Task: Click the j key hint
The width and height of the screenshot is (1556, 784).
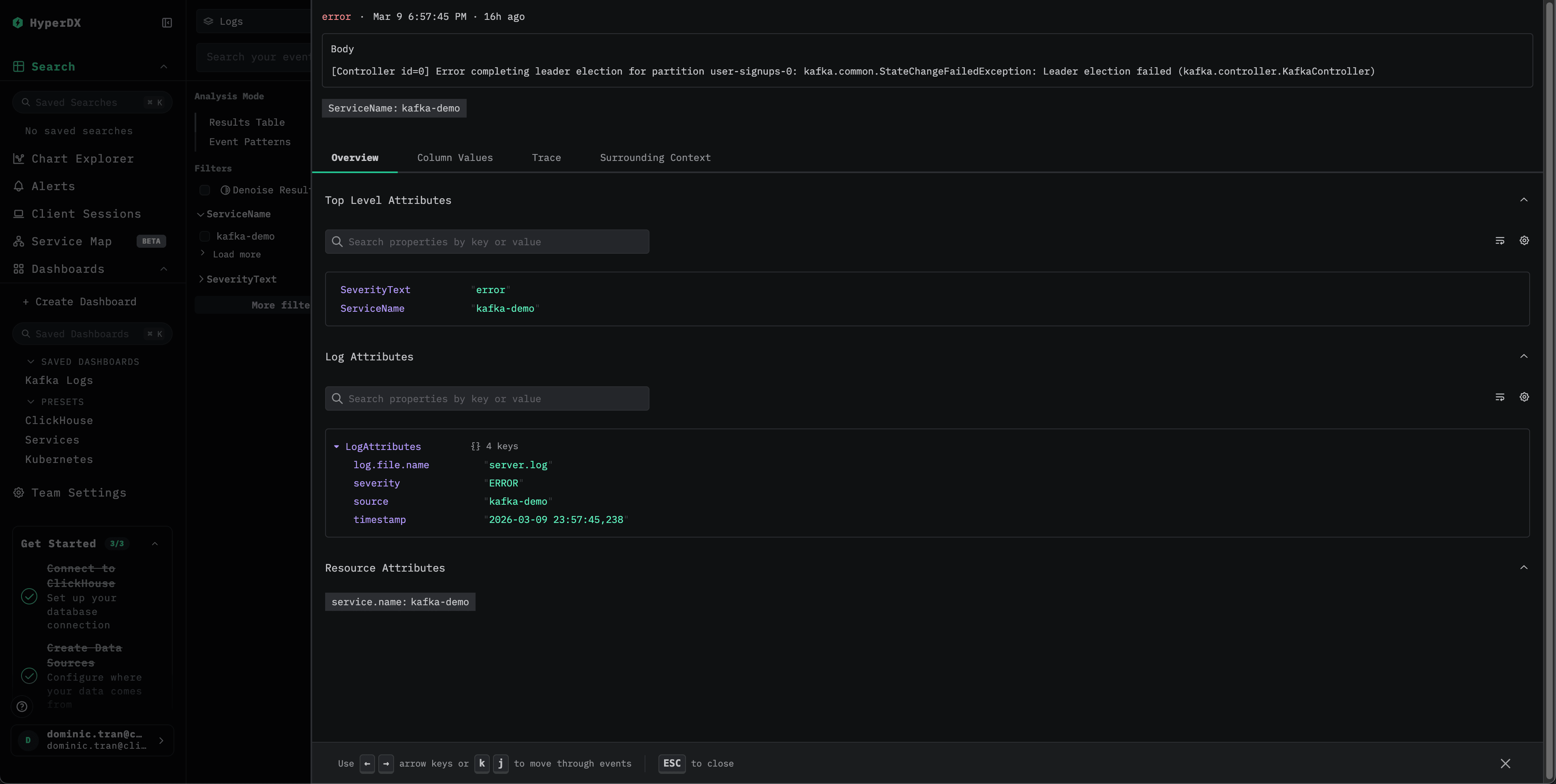Action: click(x=500, y=763)
